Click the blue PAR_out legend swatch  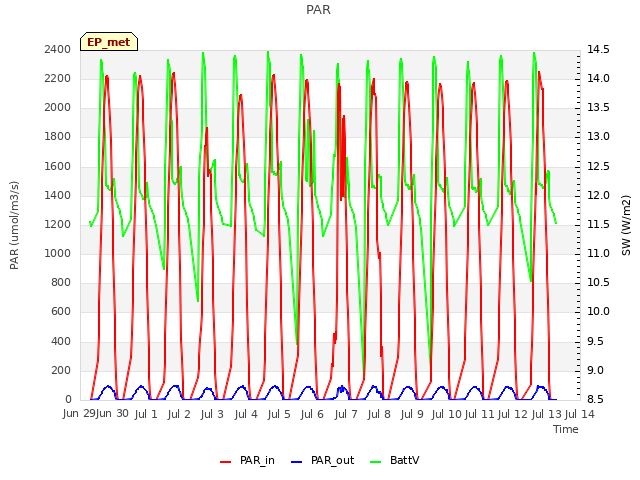tap(297, 462)
